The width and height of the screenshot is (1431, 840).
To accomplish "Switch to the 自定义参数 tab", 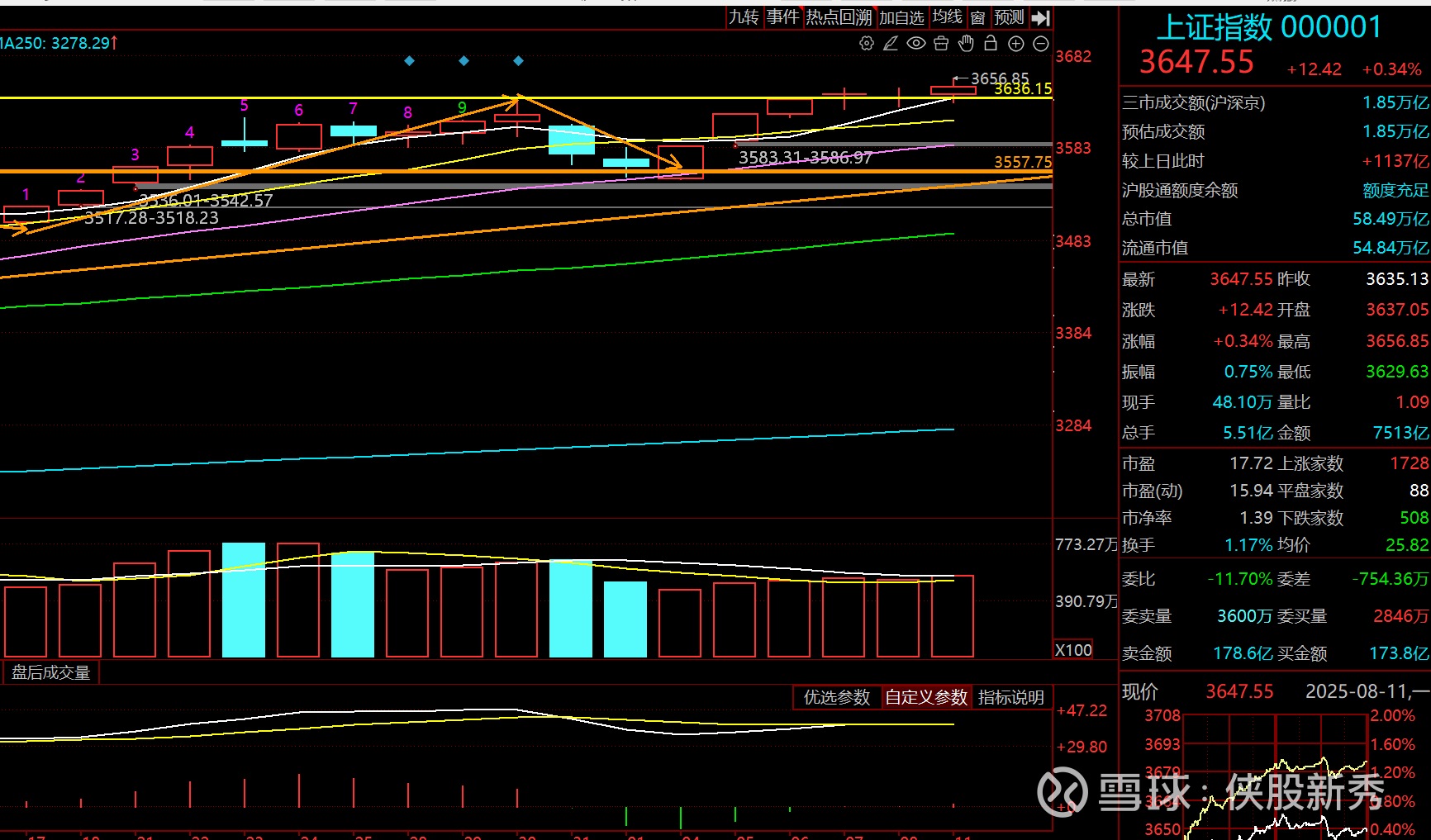I will point(926,697).
